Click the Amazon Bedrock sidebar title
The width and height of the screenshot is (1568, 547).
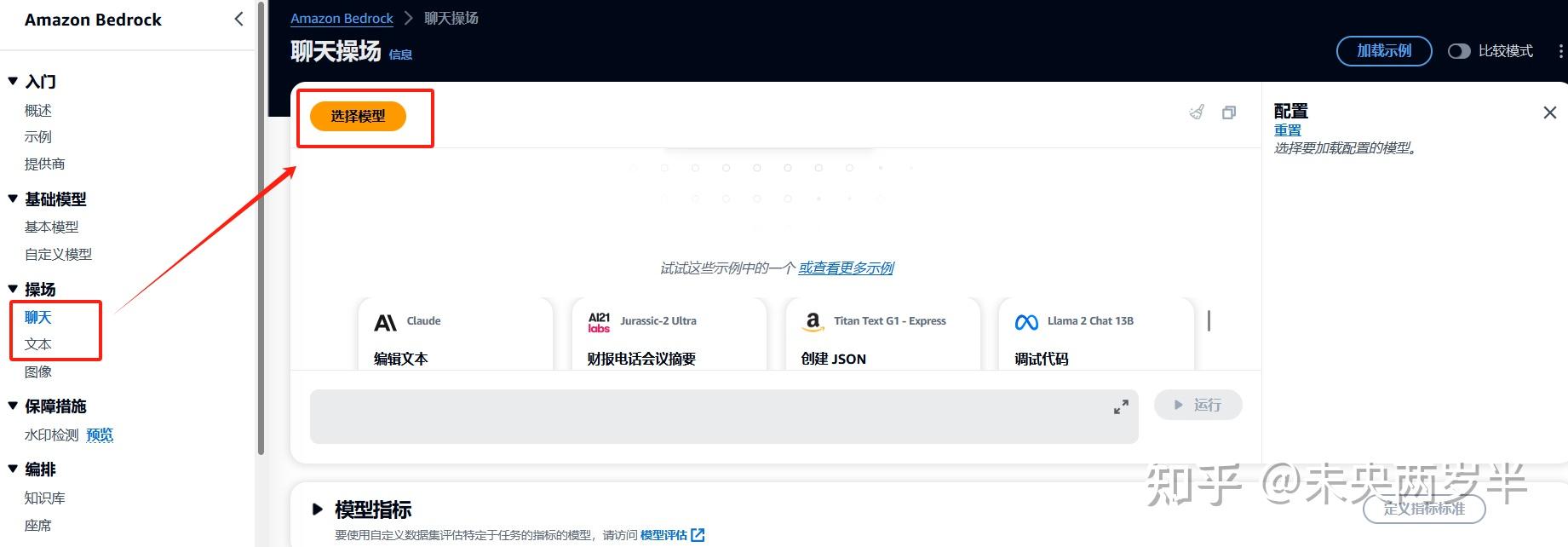click(93, 20)
